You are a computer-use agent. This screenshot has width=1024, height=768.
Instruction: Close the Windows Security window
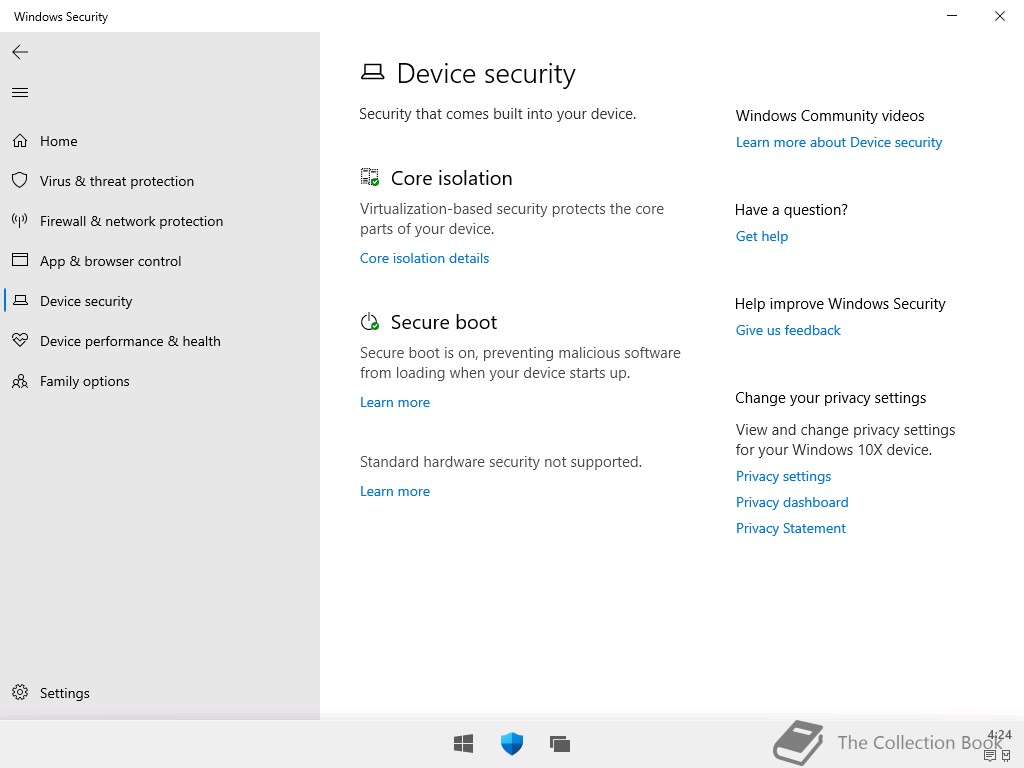[x=1000, y=16]
